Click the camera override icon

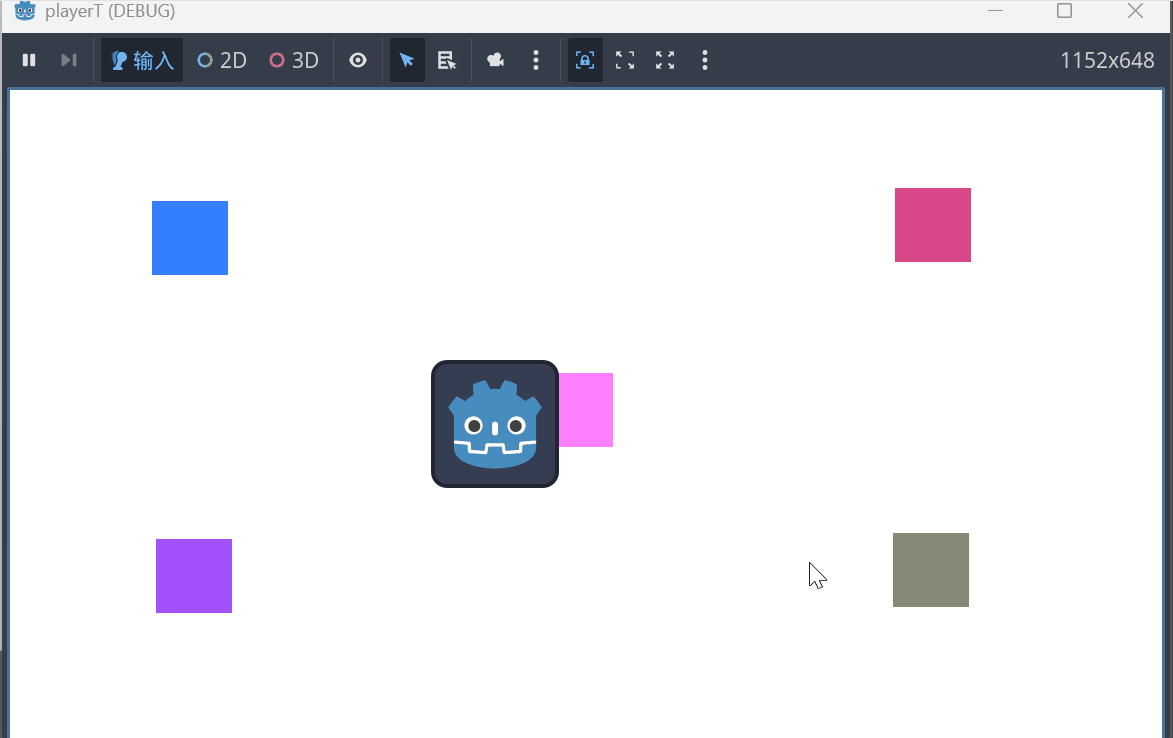tap(495, 60)
